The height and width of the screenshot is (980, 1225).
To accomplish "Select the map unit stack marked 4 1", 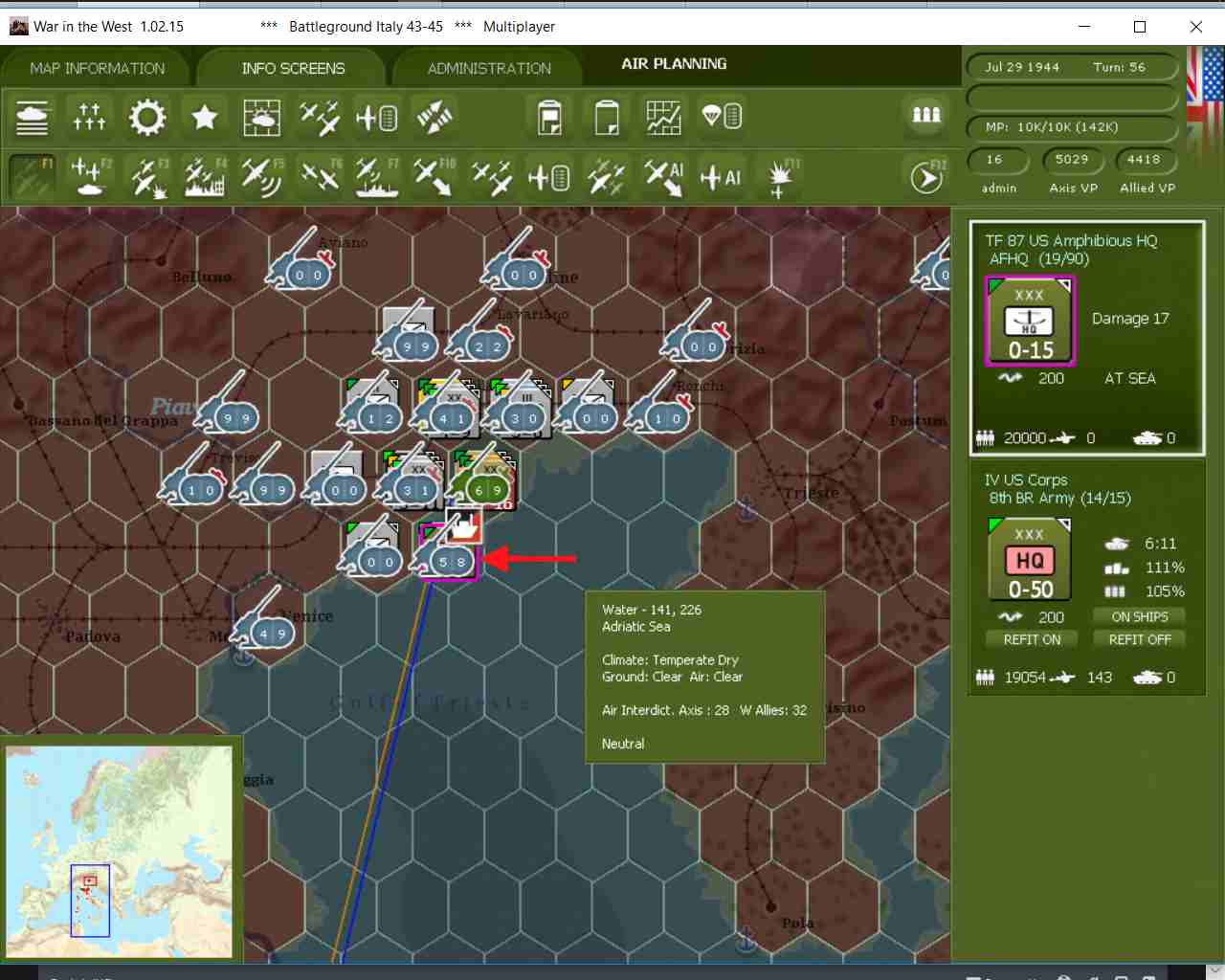I will tap(448, 409).
